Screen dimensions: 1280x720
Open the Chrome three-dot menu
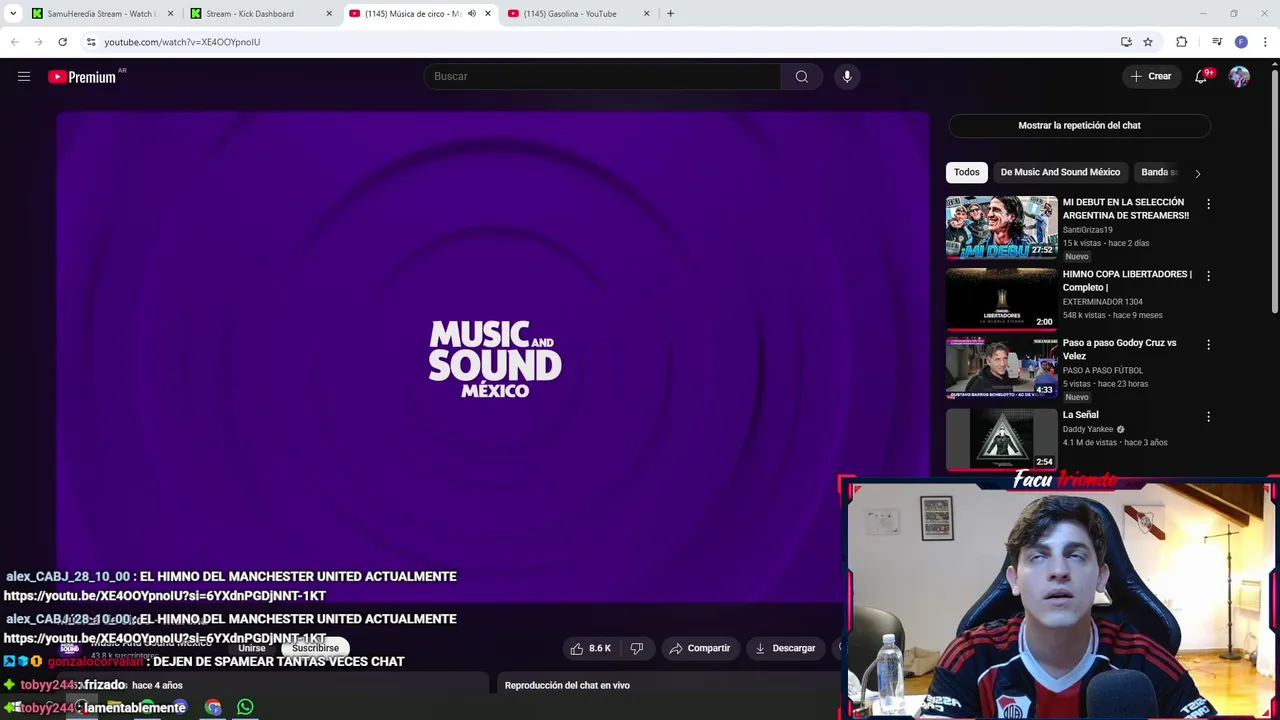(1266, 42)
